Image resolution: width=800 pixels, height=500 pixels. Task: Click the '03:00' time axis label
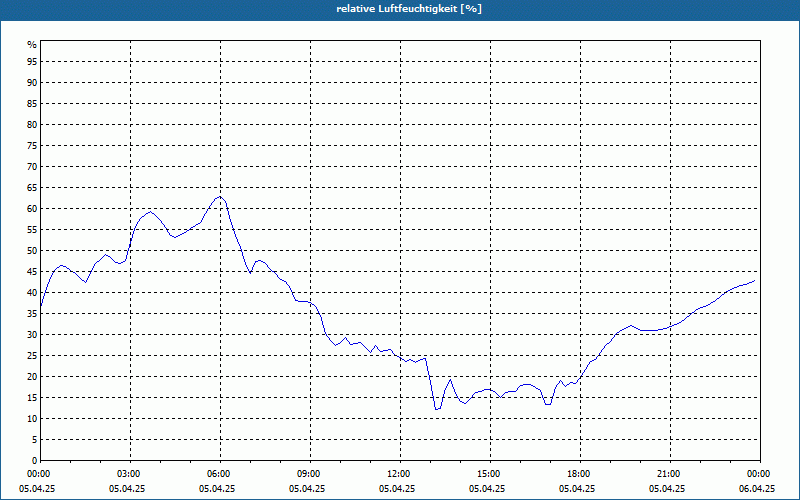point(127,474)
